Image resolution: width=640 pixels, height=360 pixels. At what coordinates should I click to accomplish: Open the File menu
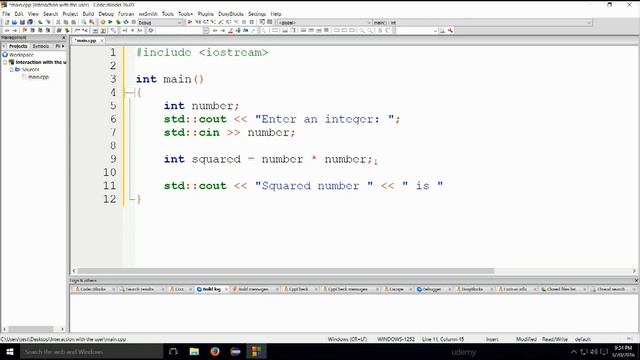6,14
